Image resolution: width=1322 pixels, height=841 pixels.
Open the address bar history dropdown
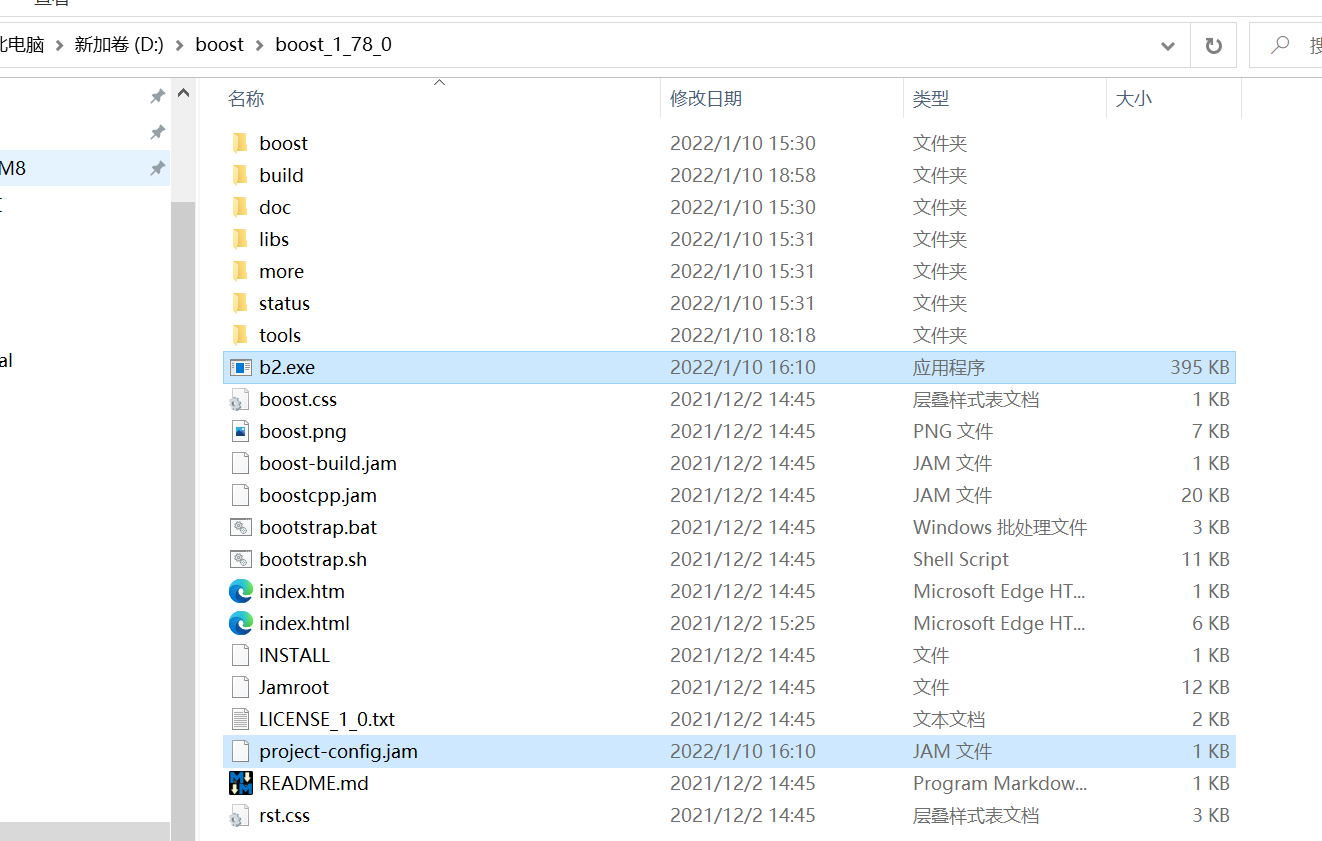click(x=1167, y=45)
